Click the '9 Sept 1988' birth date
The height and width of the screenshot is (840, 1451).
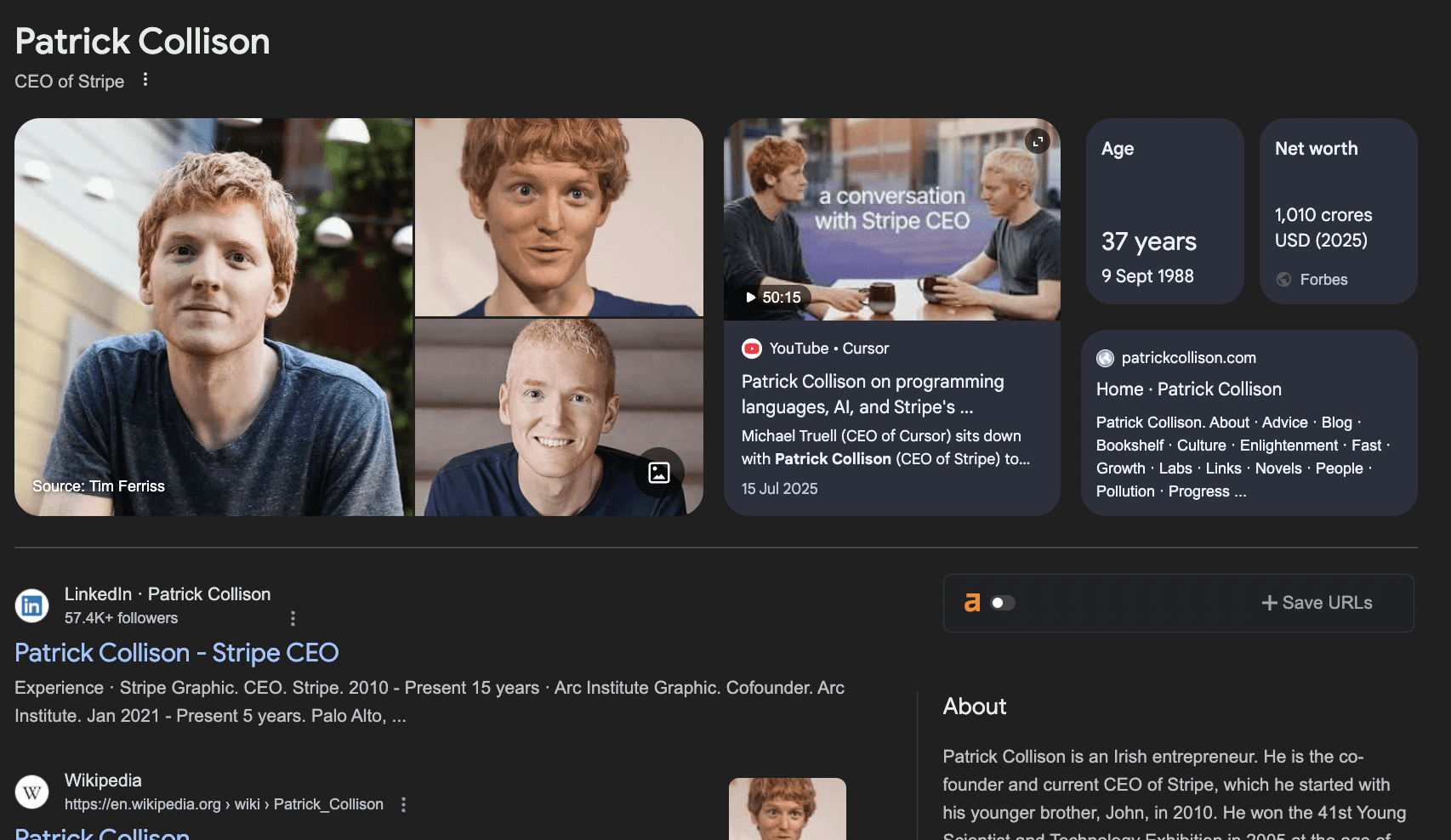point(1147,276)
